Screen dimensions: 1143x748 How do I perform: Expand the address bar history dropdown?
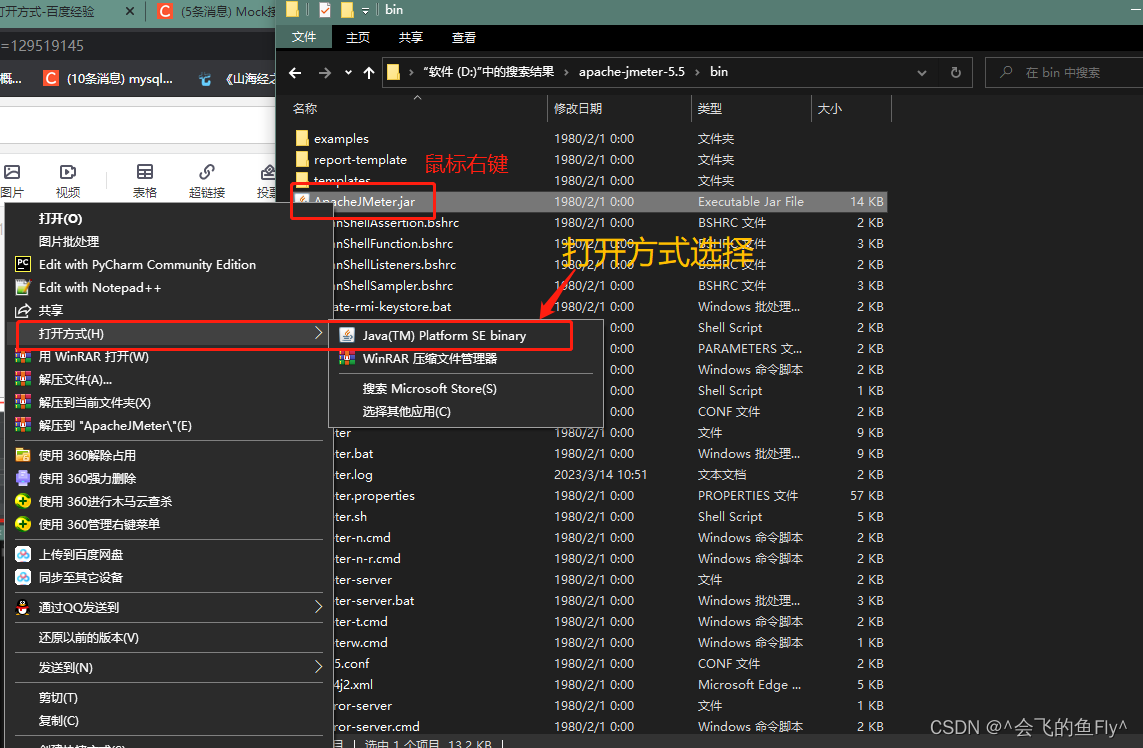click(x=921, y=72)
